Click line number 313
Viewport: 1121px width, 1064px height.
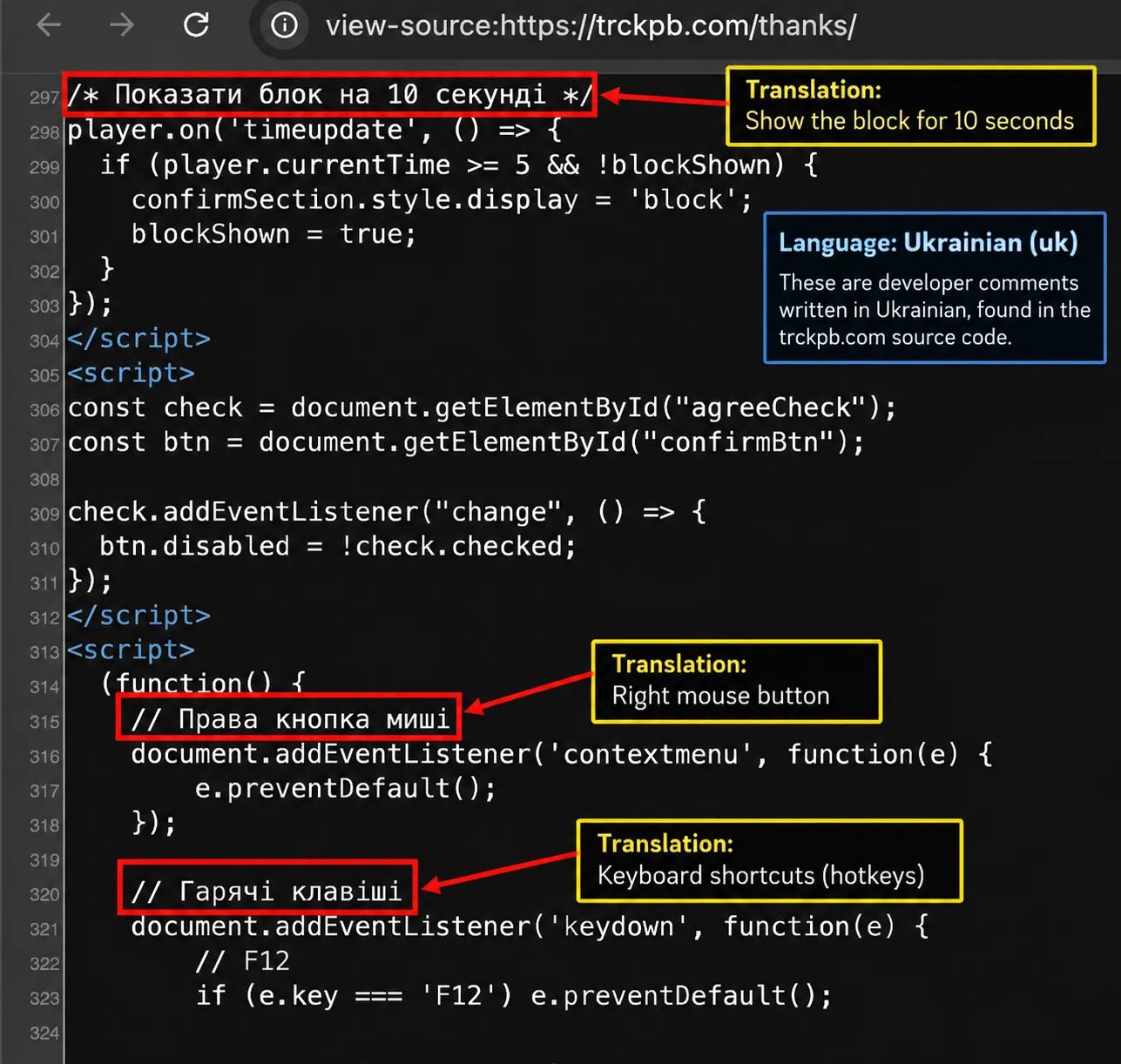point(44,652)
